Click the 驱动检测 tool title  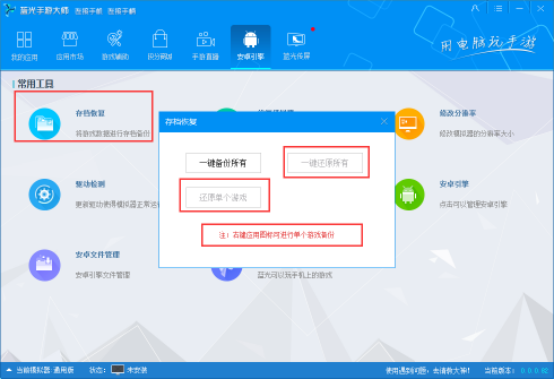[x=90, y=184]
